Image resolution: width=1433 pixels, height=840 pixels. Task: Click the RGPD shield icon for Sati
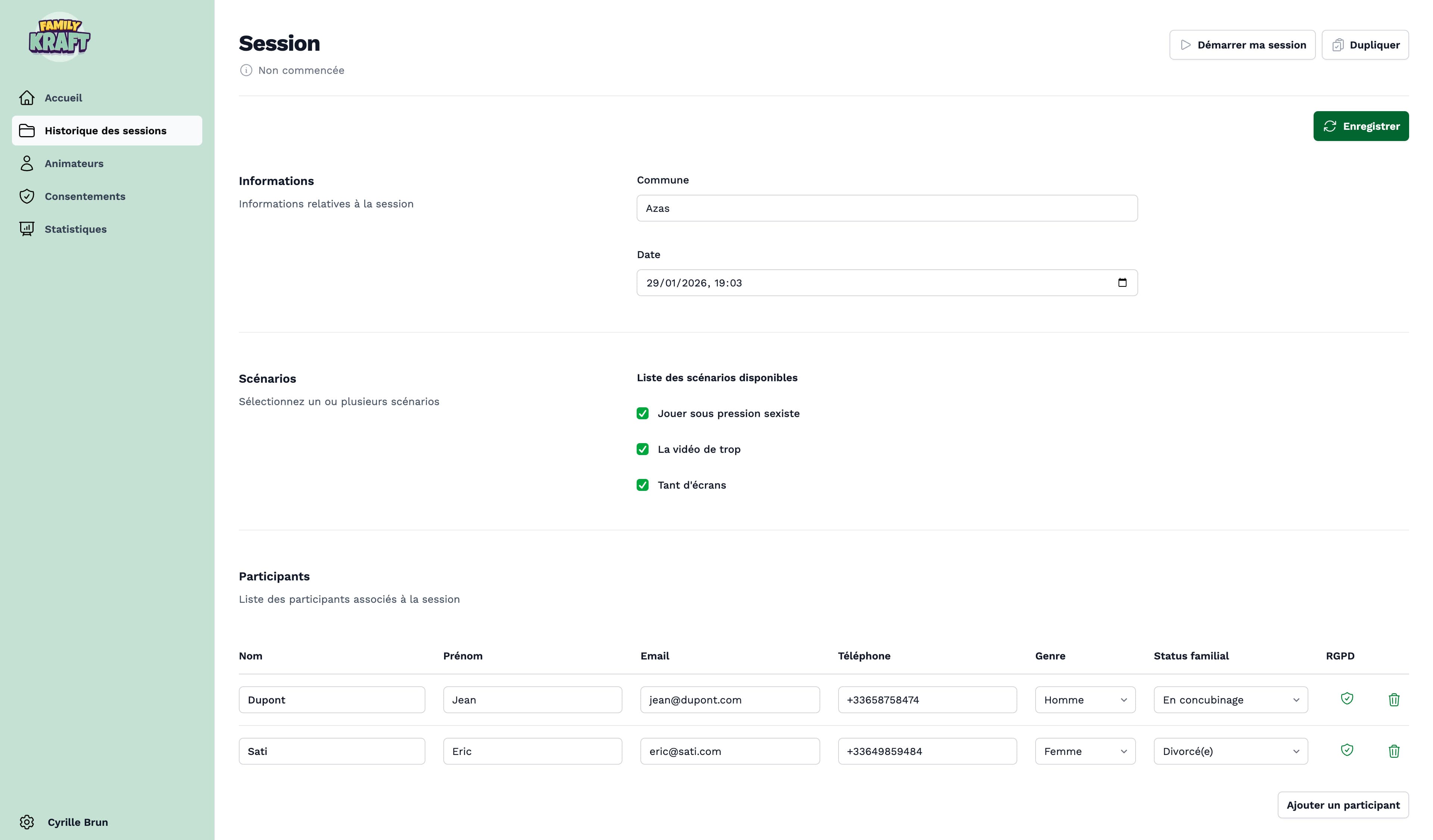1346,750
